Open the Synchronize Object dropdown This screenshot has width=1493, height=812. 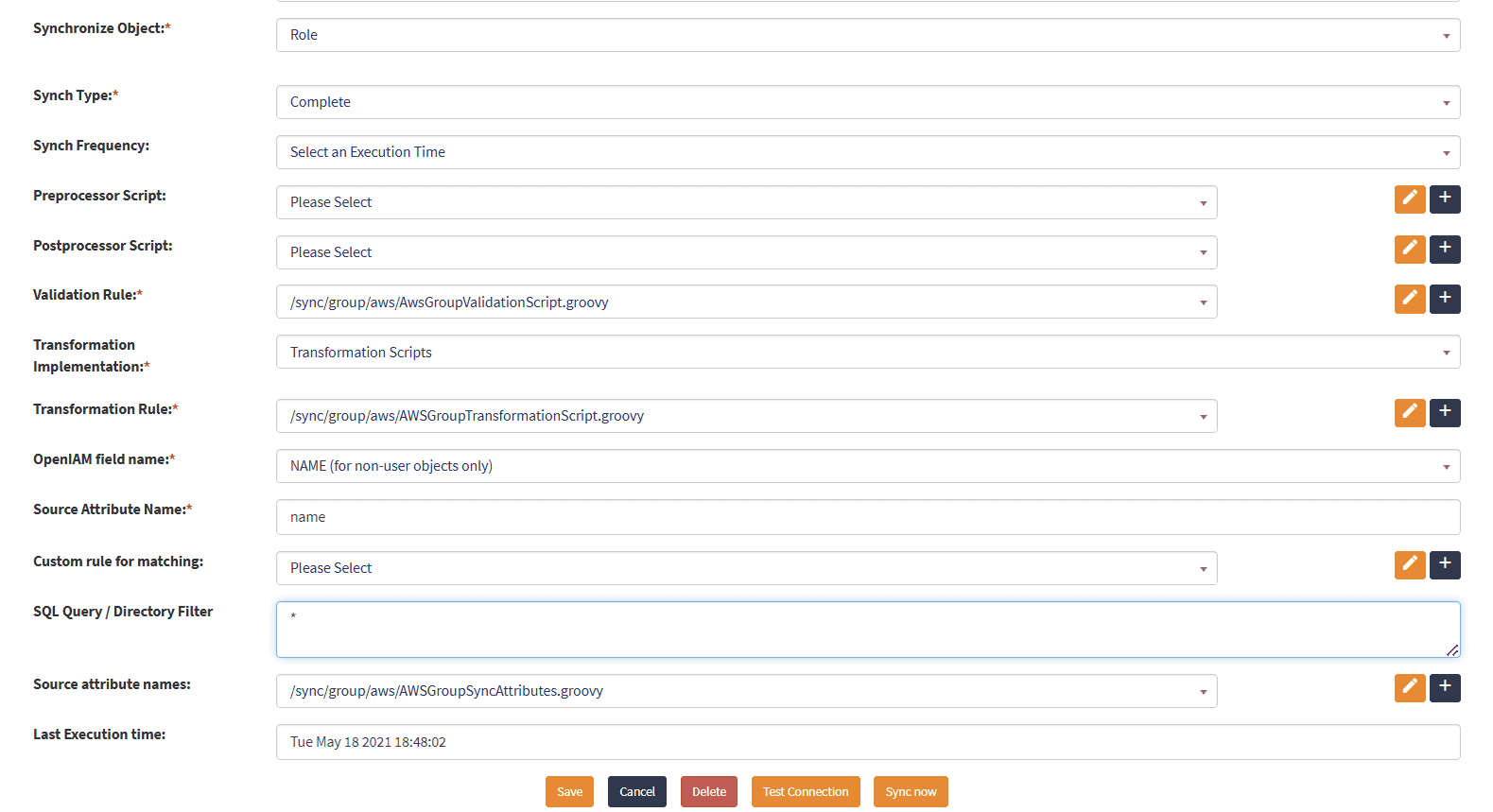(867, 35)
